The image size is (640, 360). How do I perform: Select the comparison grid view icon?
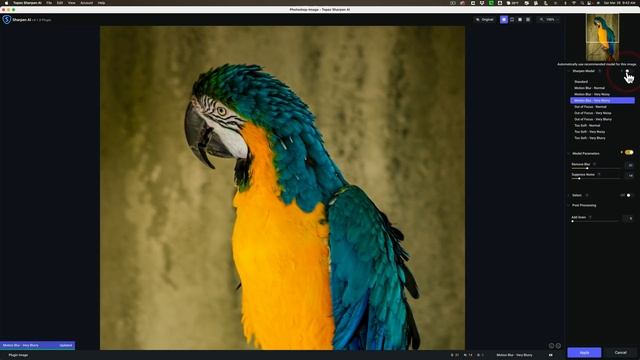pos(528,20)
